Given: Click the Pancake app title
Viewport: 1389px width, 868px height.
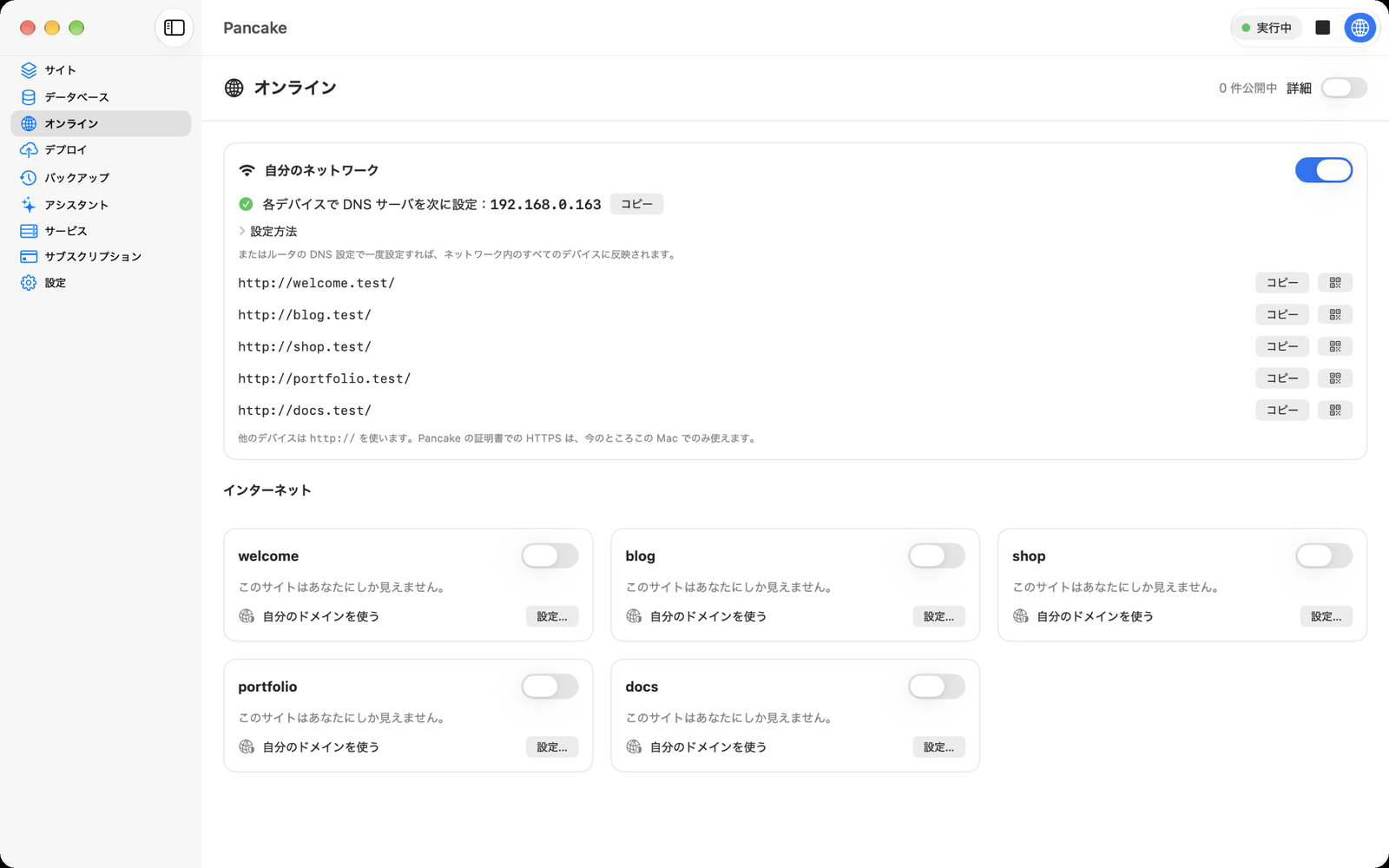Looking at the screenshot, I should point(255,28).
